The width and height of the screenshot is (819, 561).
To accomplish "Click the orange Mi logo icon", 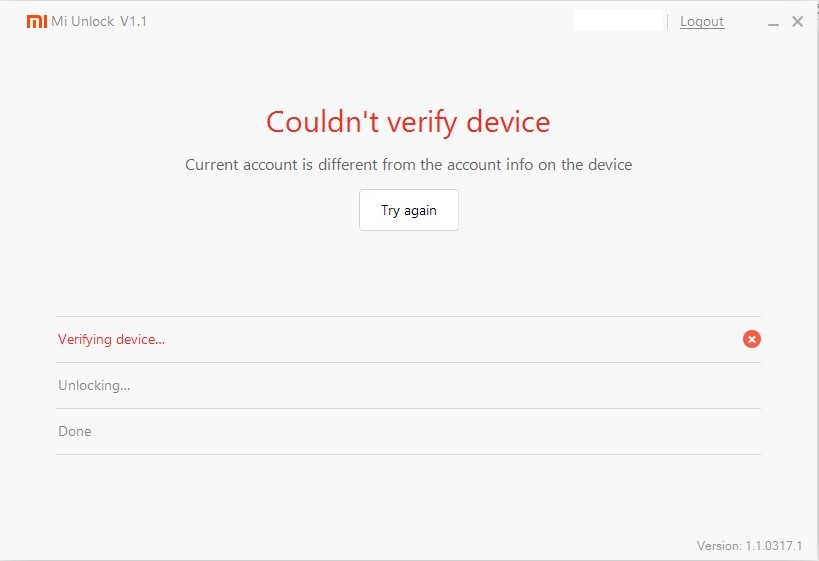I will pos(36,22).
